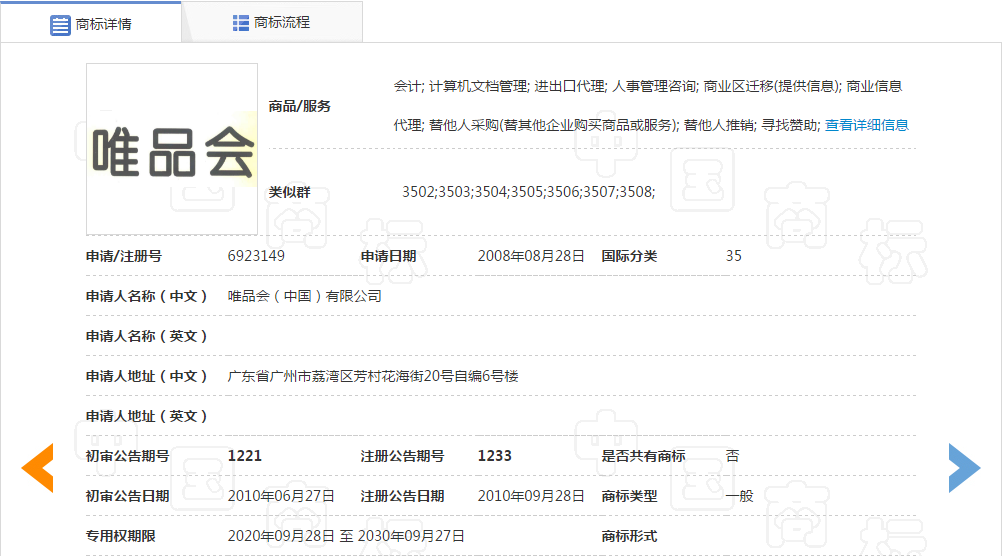The height and width of the screenshot is (556, 1005).
Task: Select exclusive period 2020年09月28日 至 2030年09月27日
Action: tap(346, 536)
